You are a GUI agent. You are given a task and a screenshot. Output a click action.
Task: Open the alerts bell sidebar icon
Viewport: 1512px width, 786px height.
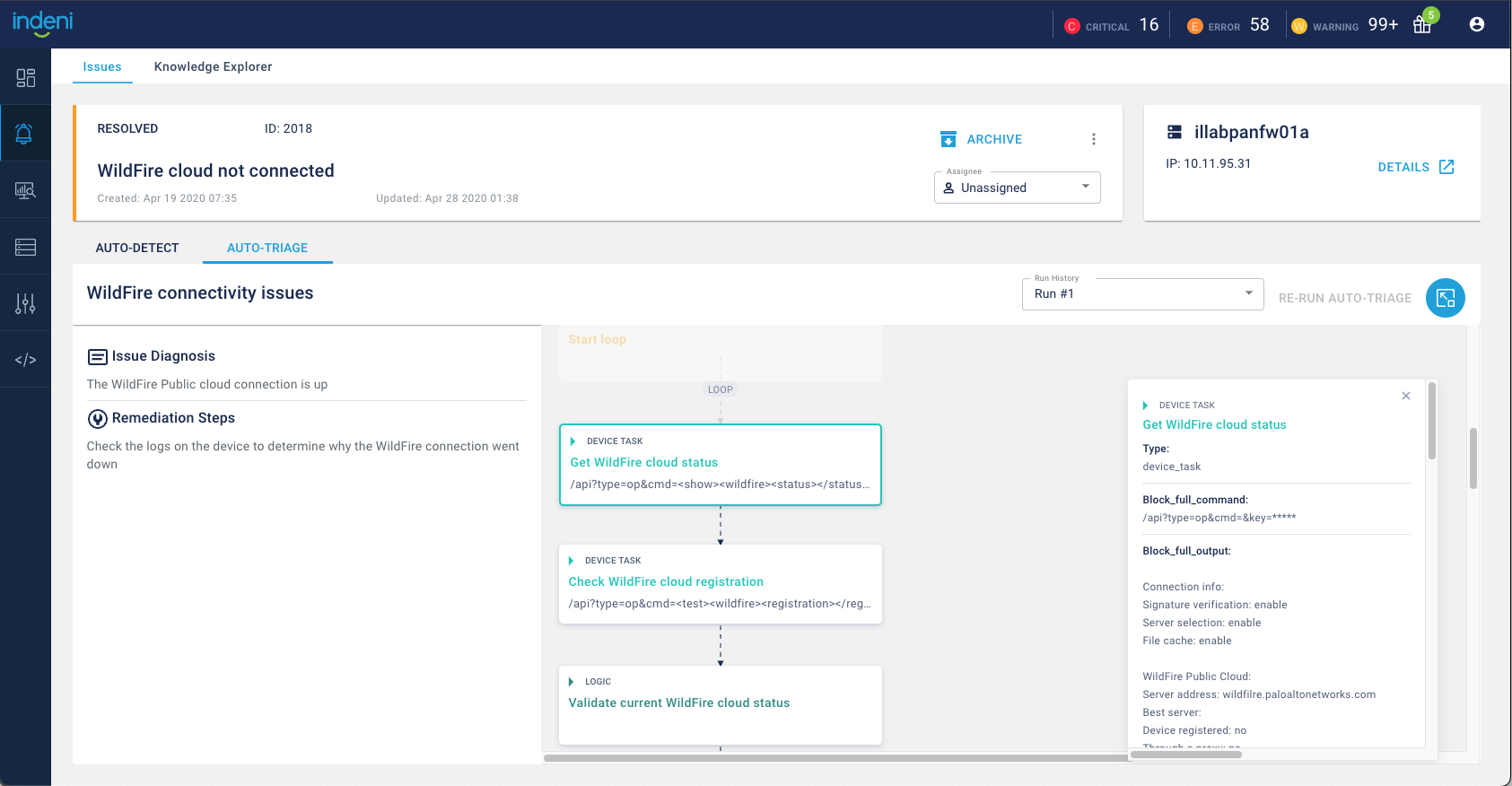(25, 134)
